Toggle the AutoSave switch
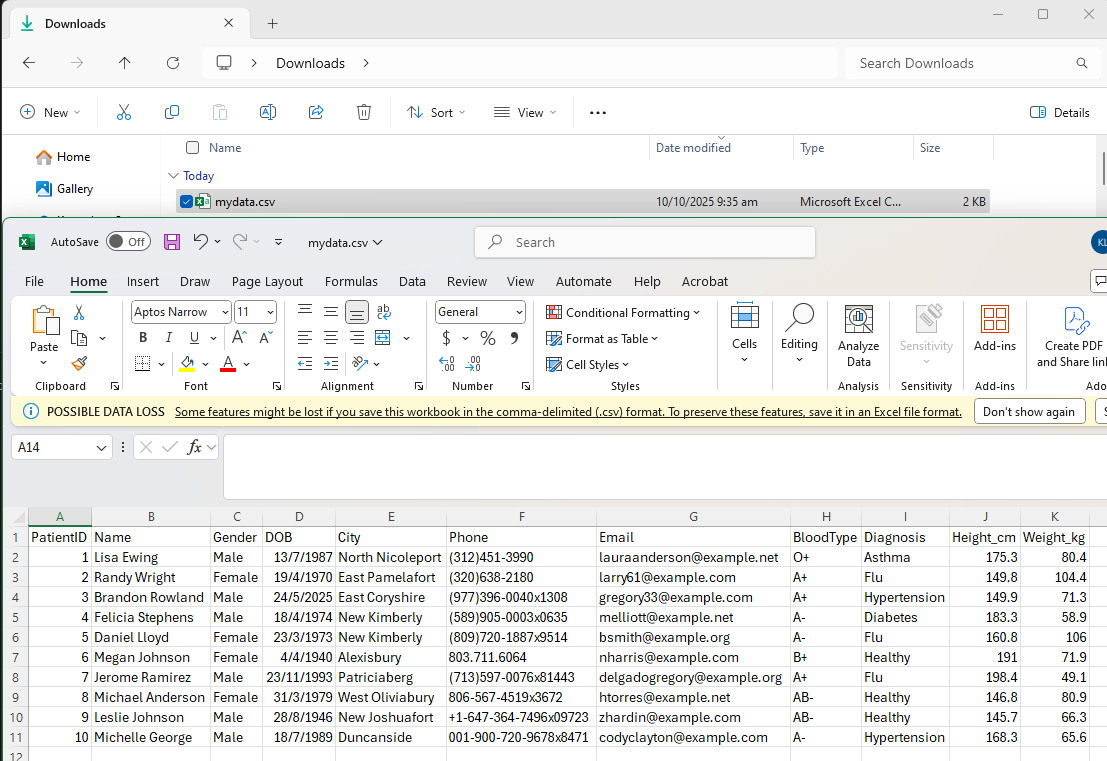This screenshot has height=761, width=1107. pos(127,242)
